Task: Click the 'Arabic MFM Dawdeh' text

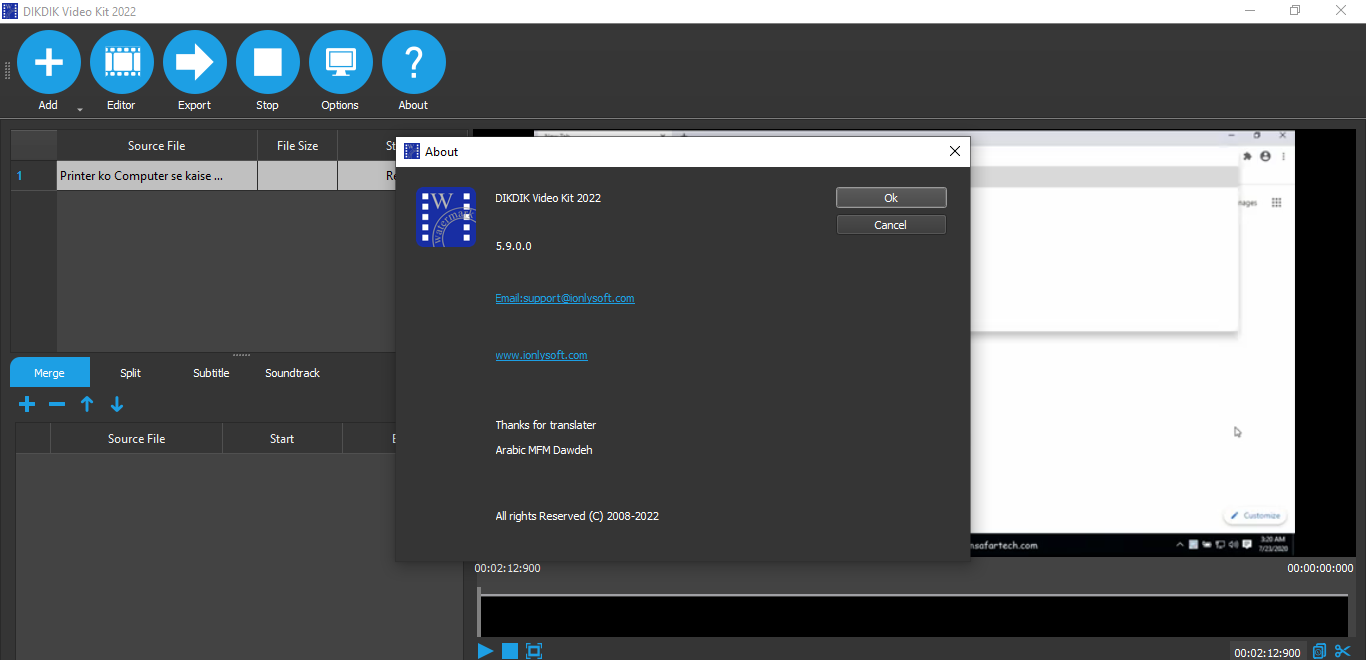Action: point(544,450)
